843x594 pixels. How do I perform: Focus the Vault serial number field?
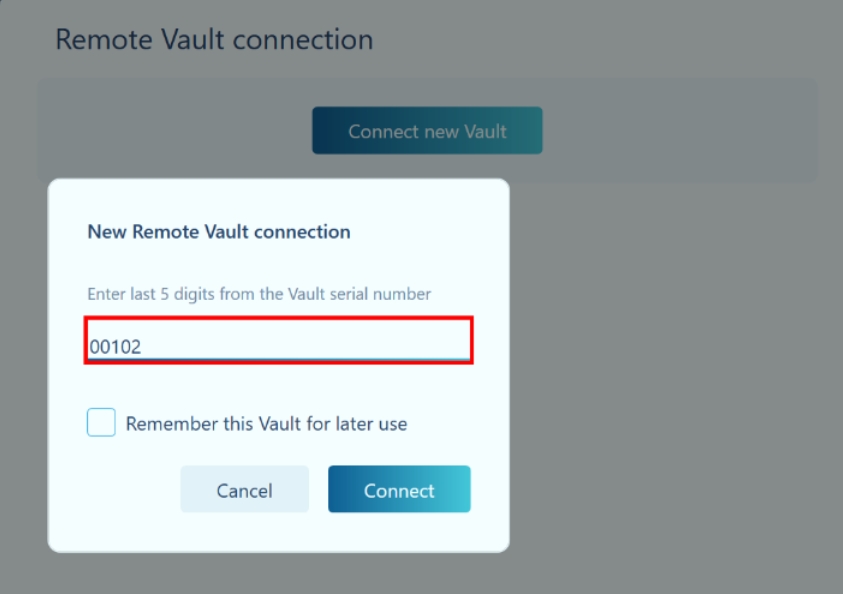coord(278,340)
